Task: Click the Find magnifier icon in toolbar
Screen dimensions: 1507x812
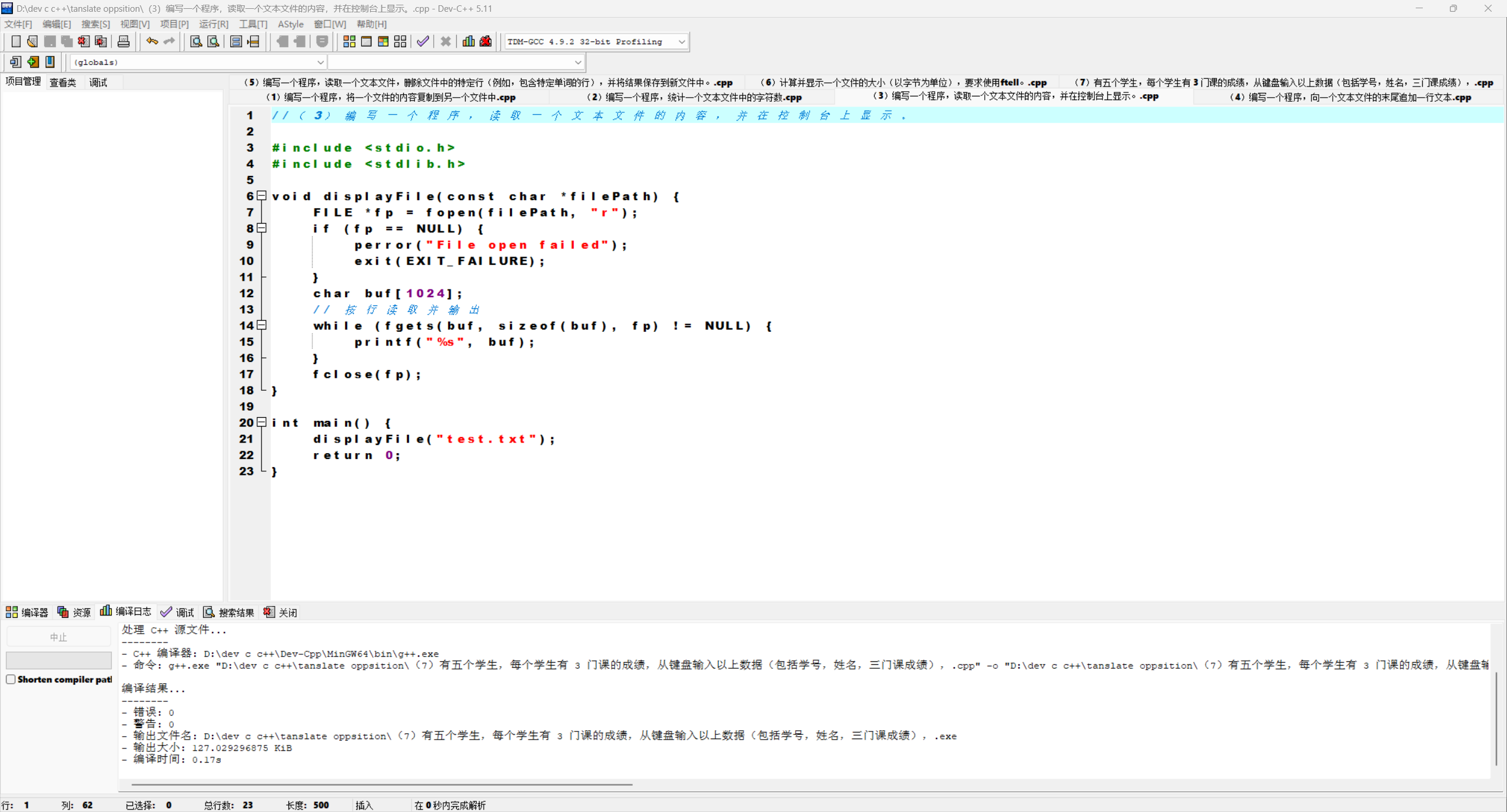Action: 196,41
